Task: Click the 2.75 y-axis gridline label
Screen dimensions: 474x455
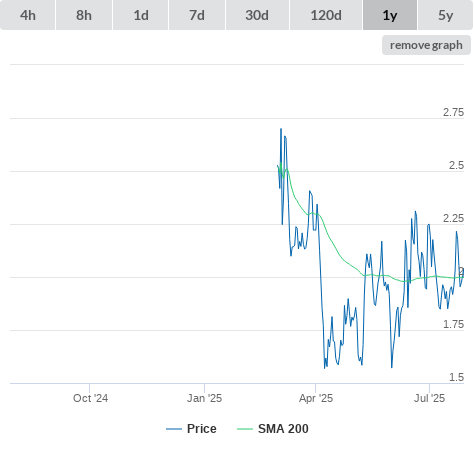Action: point(453,112)
